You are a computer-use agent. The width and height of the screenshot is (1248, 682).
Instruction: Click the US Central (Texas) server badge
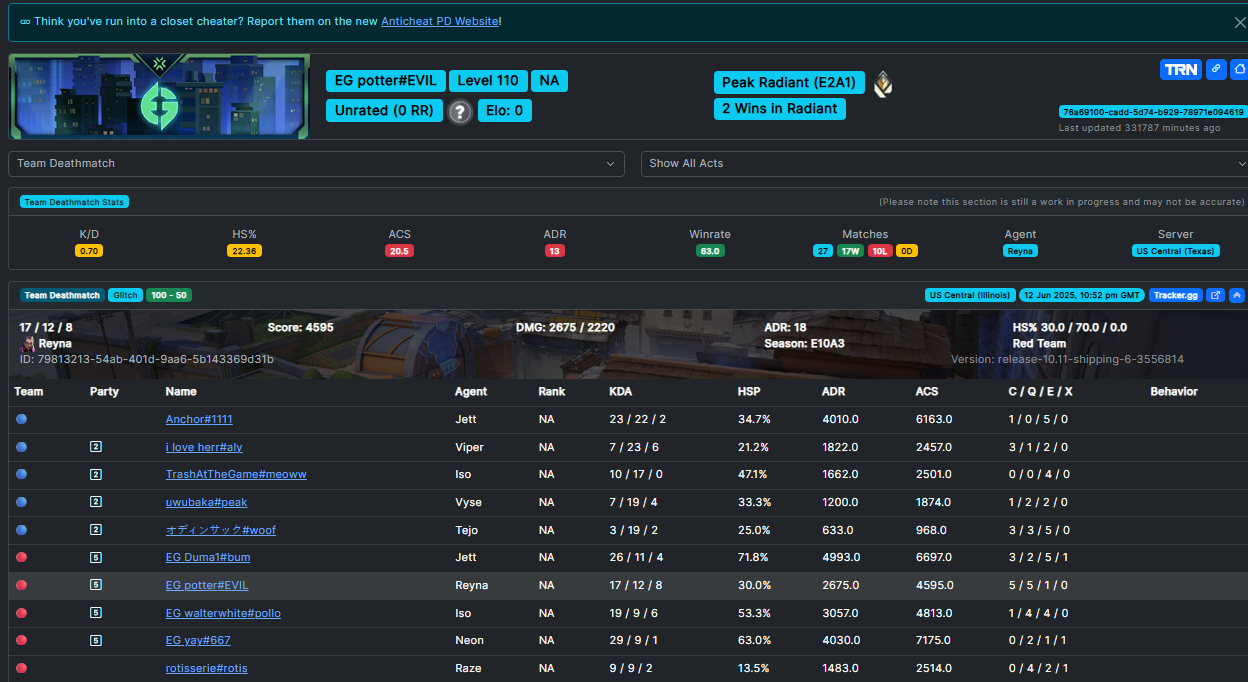[x=1176, y=251]
